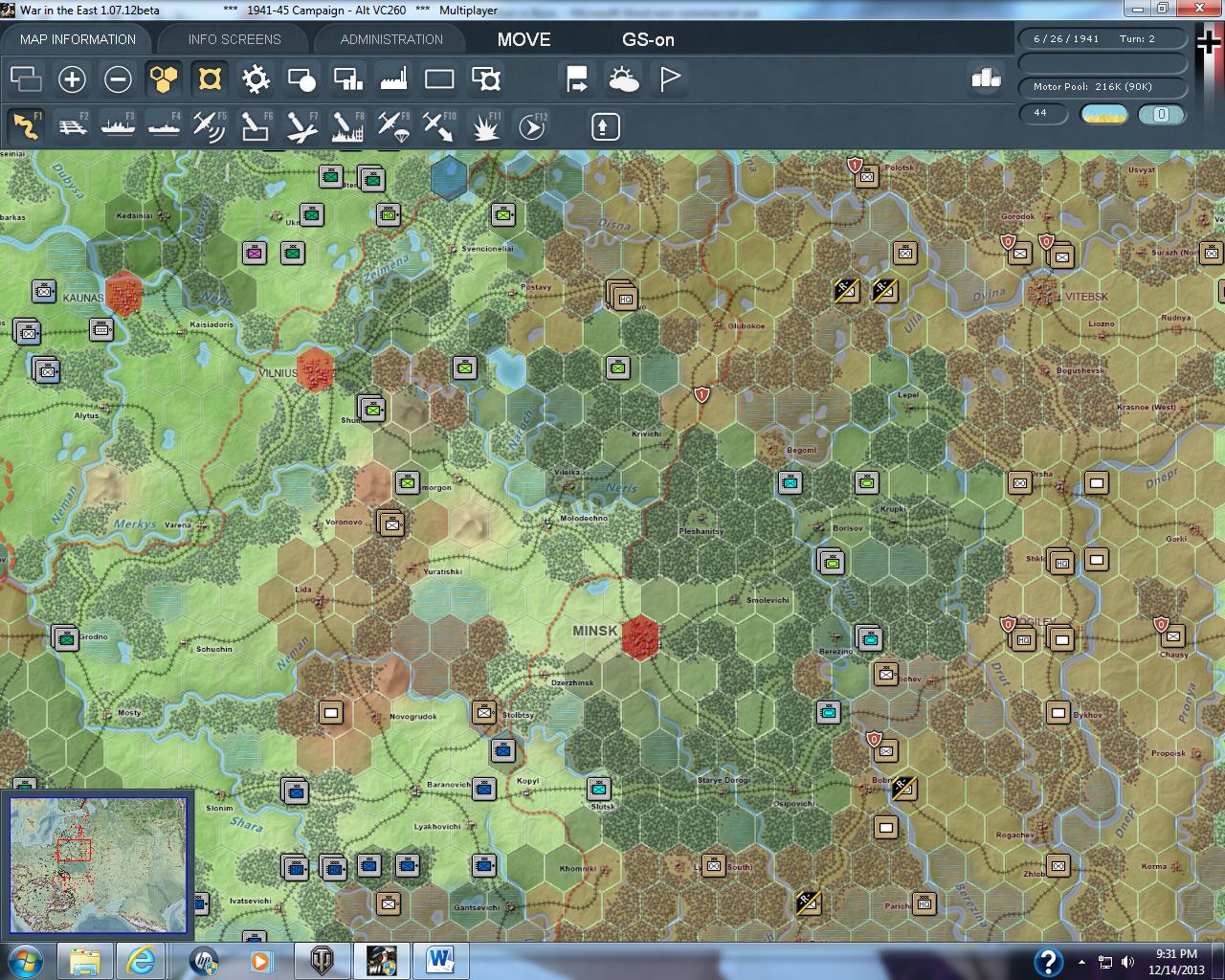Select the F5 aircraft radar-waves icon
The width and height of the screenshot is (1225, 980).
210,126
